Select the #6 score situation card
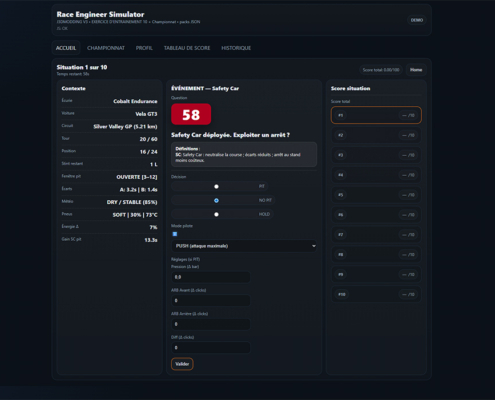The width and height of the screenshot is (495, 400). [376, 215]
